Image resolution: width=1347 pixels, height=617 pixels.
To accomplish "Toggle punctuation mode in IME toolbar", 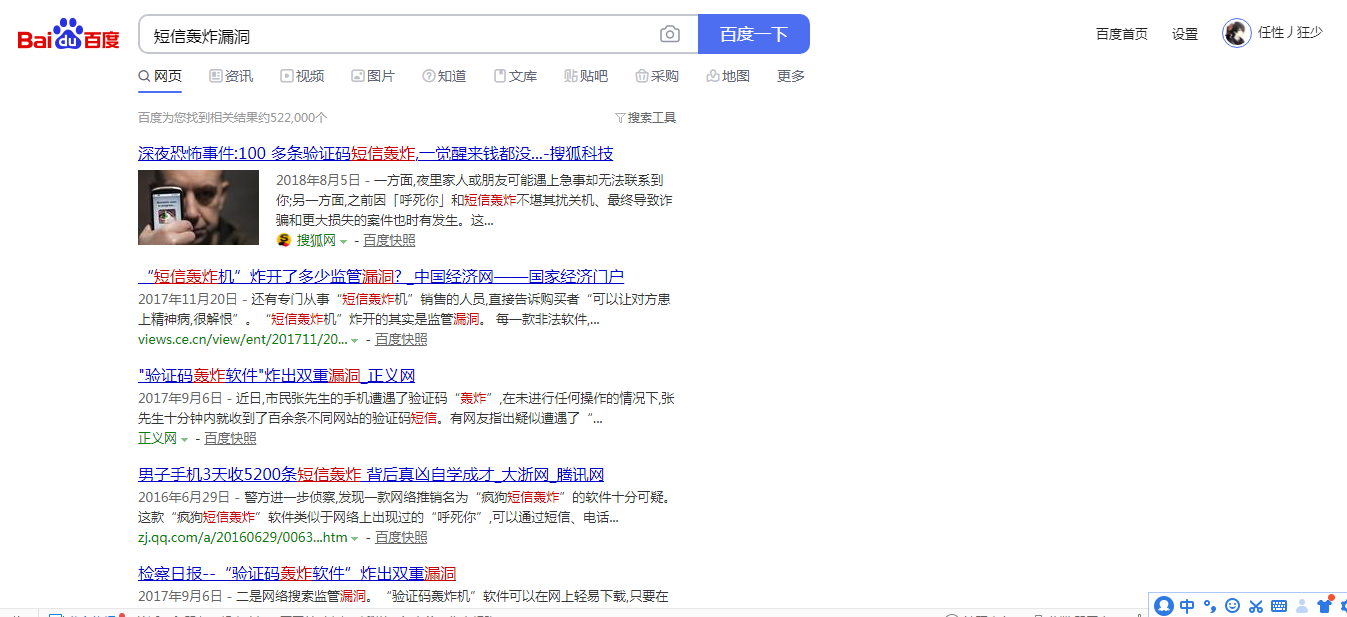I will click(x=1209, y=606).
